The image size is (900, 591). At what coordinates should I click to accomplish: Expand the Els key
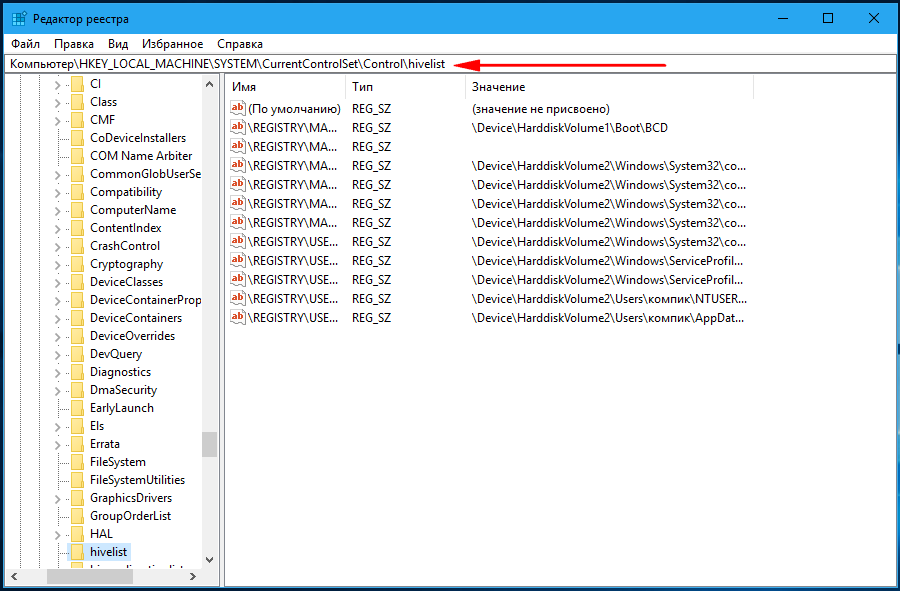[x=57, y=427]
